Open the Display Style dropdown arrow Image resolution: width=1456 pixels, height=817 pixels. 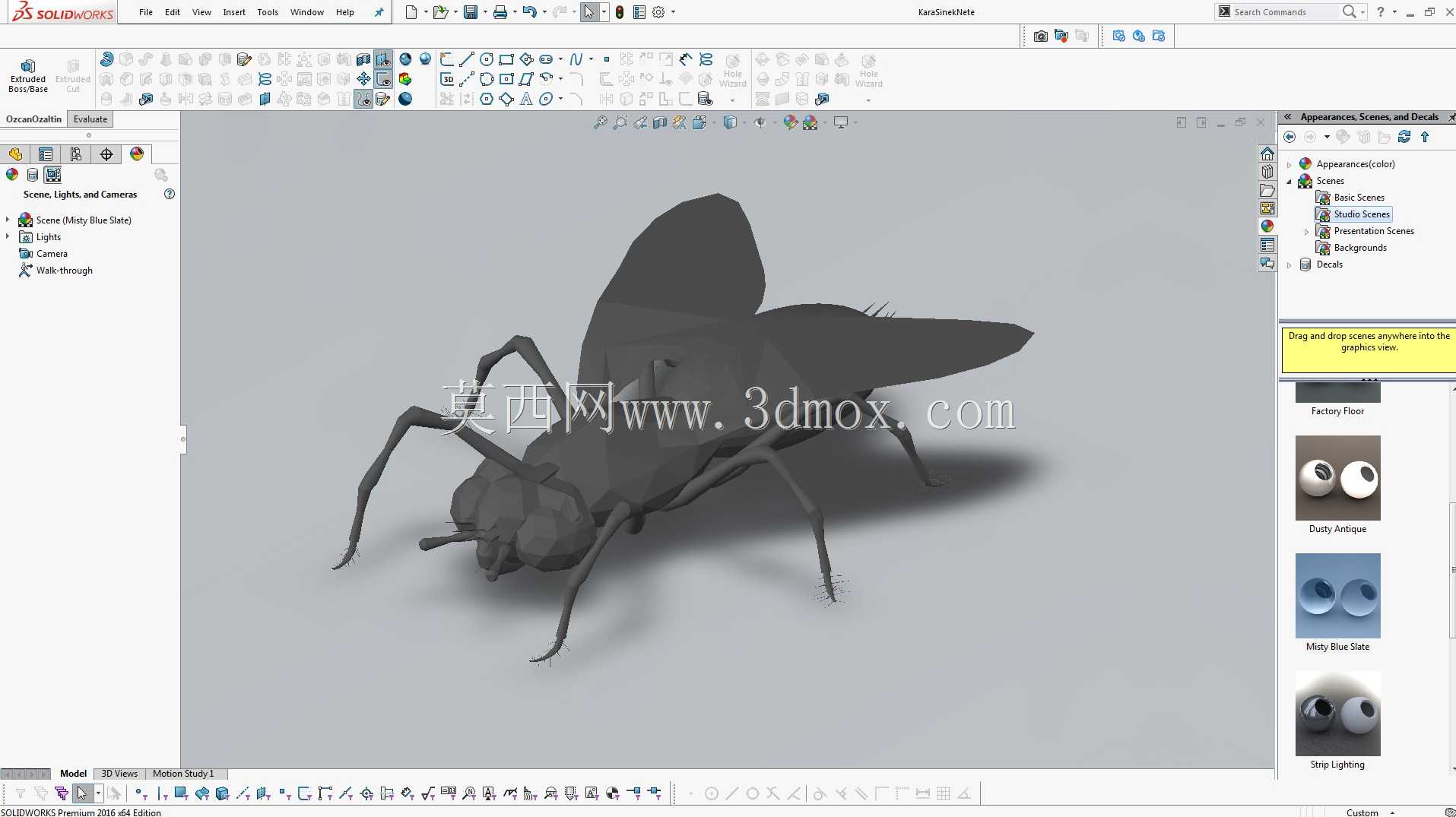pyautogui.click(x=744, y=122)
